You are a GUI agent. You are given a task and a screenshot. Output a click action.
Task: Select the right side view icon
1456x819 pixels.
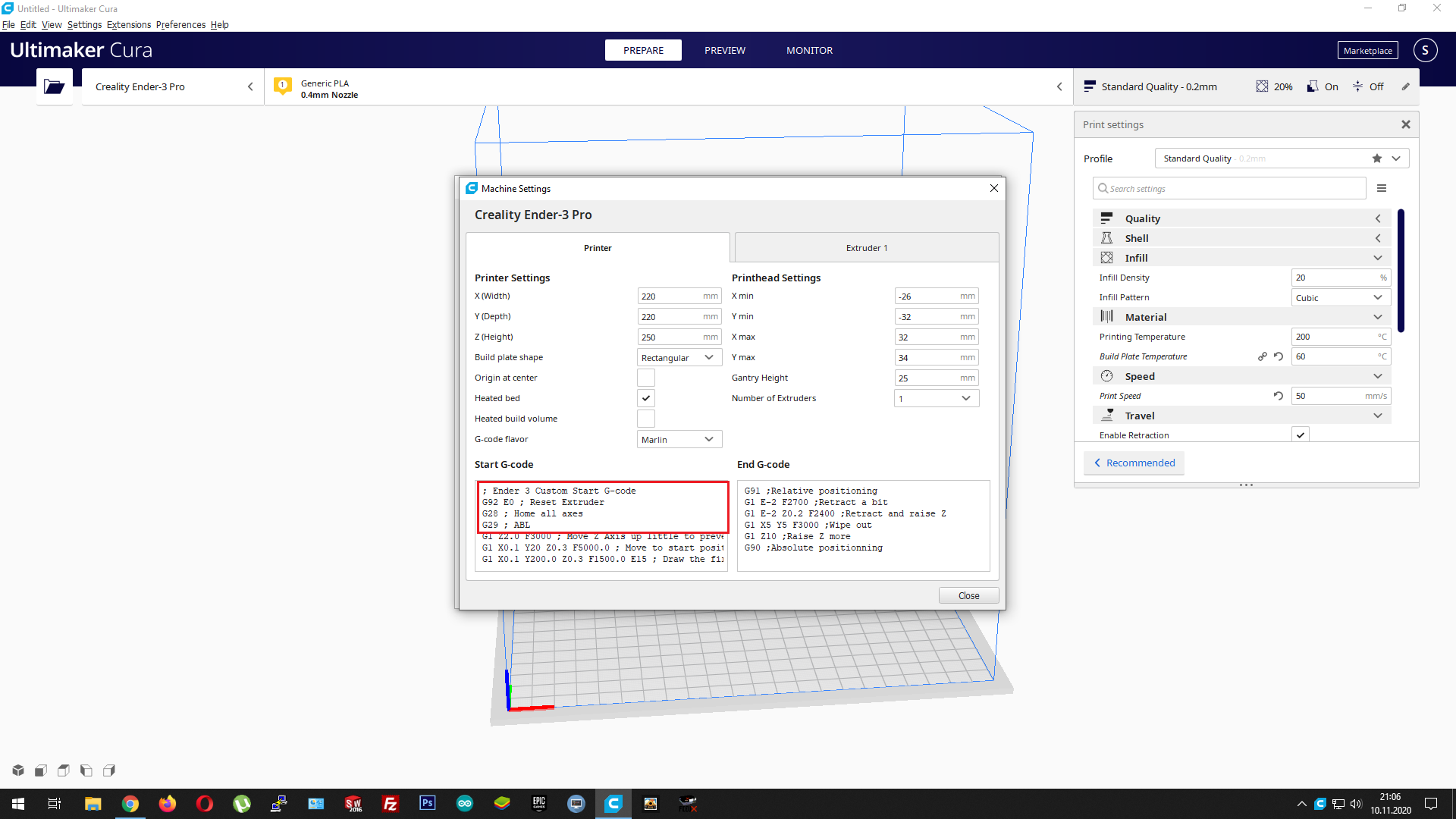click(109, 770)
